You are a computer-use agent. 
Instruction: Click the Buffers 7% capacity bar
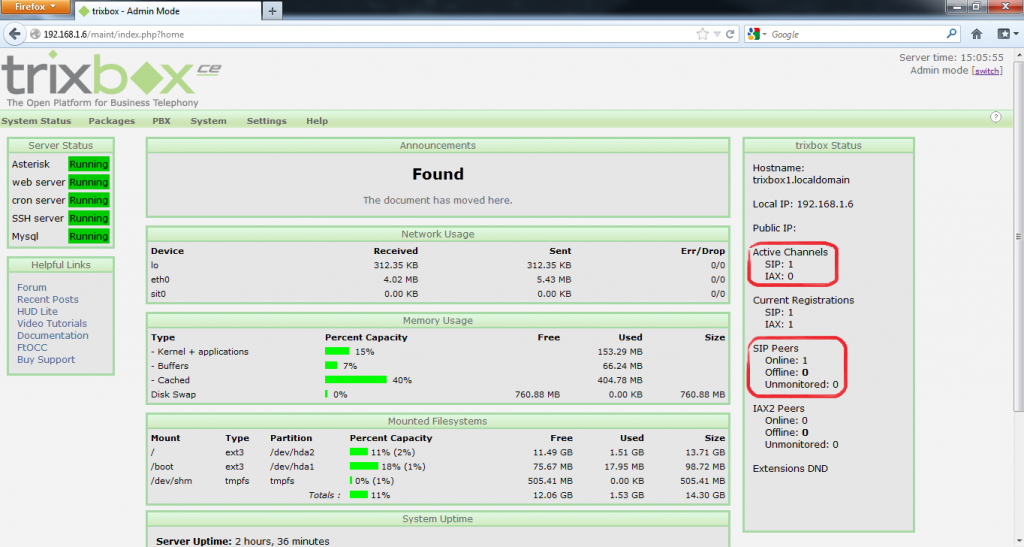(331, 366)
